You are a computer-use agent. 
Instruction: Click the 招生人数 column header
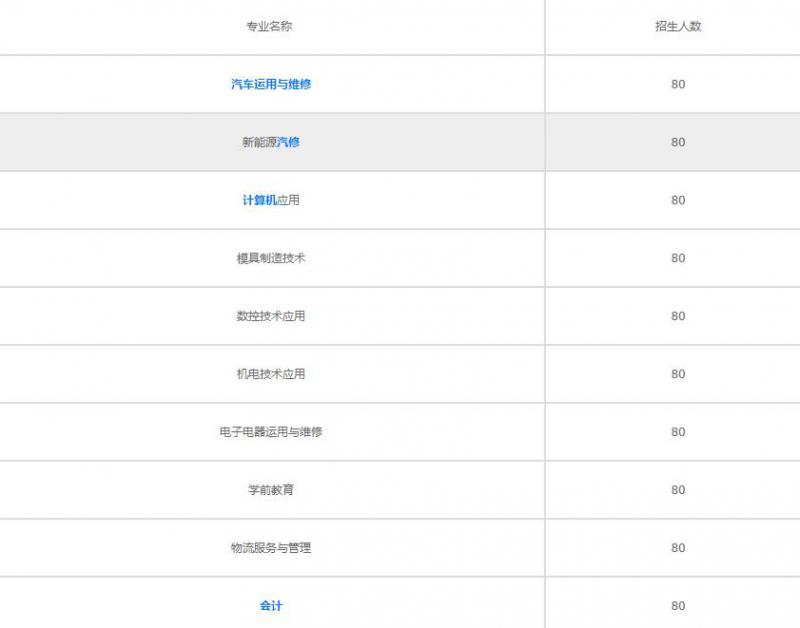pos(678,26)
